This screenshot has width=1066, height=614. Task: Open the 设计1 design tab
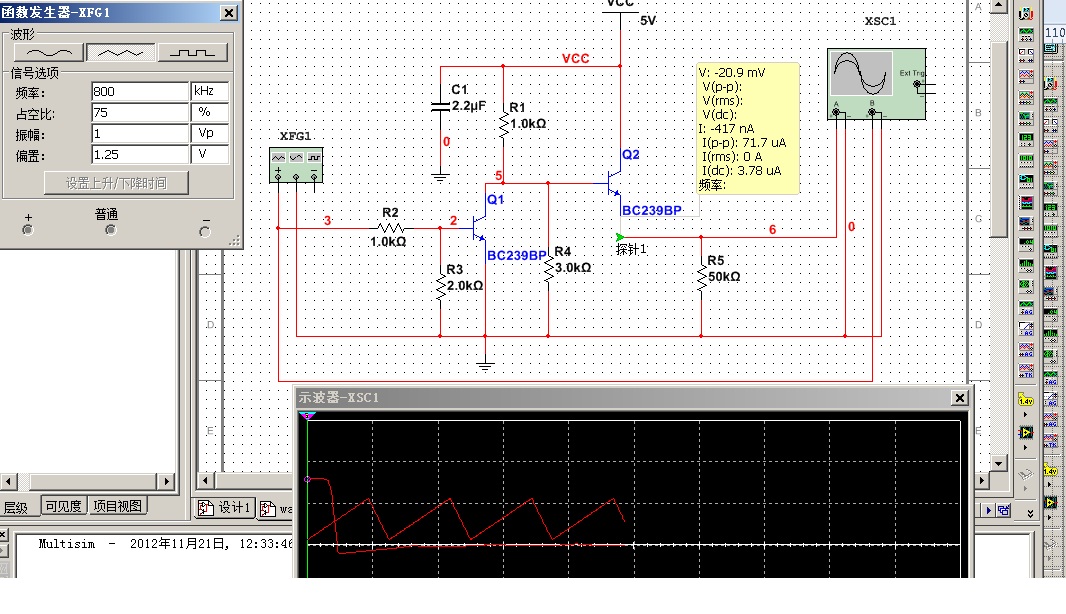pyautogui.click(x=225, y=508)
